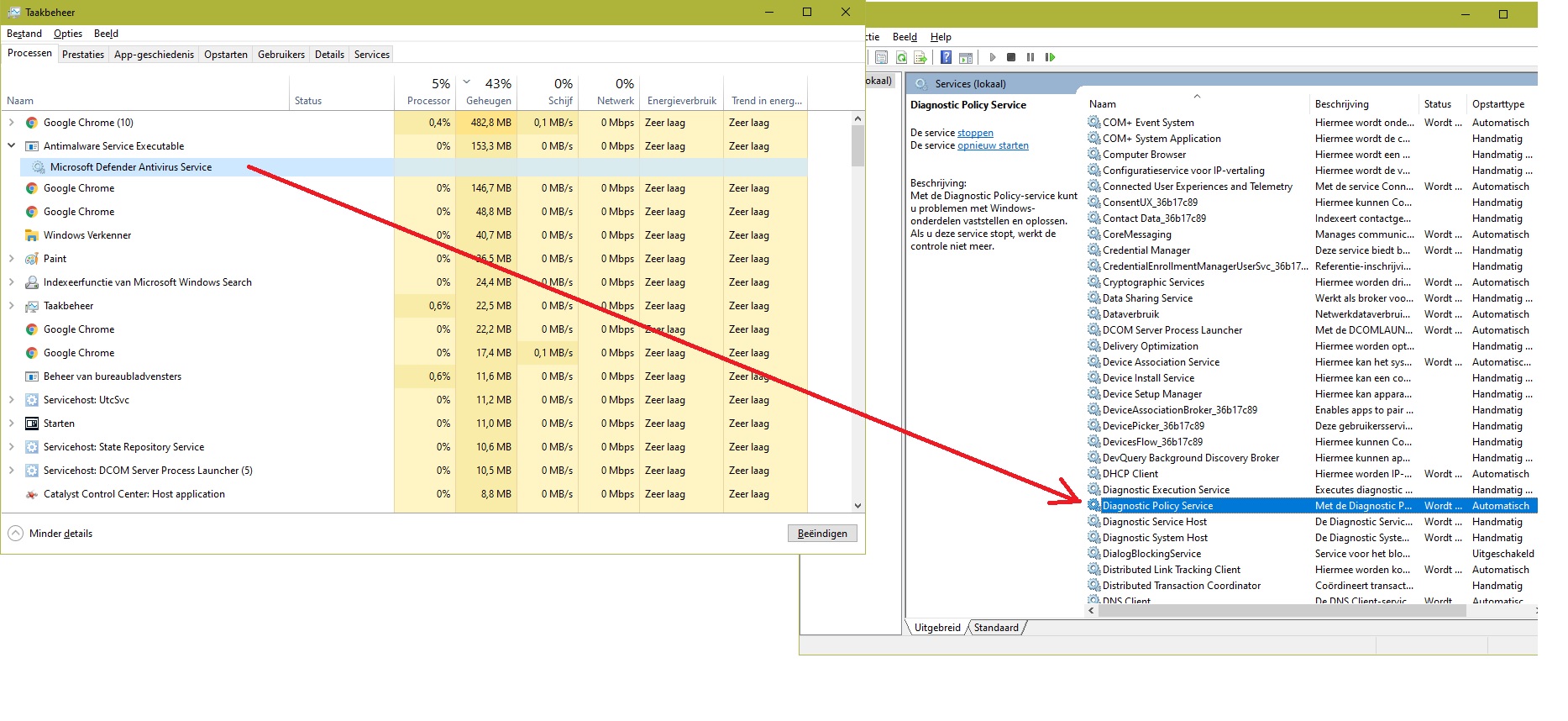Open the Help menu in Services window
The height and width of the screenshot is (721, 1568).
click(x=941, y=37)
